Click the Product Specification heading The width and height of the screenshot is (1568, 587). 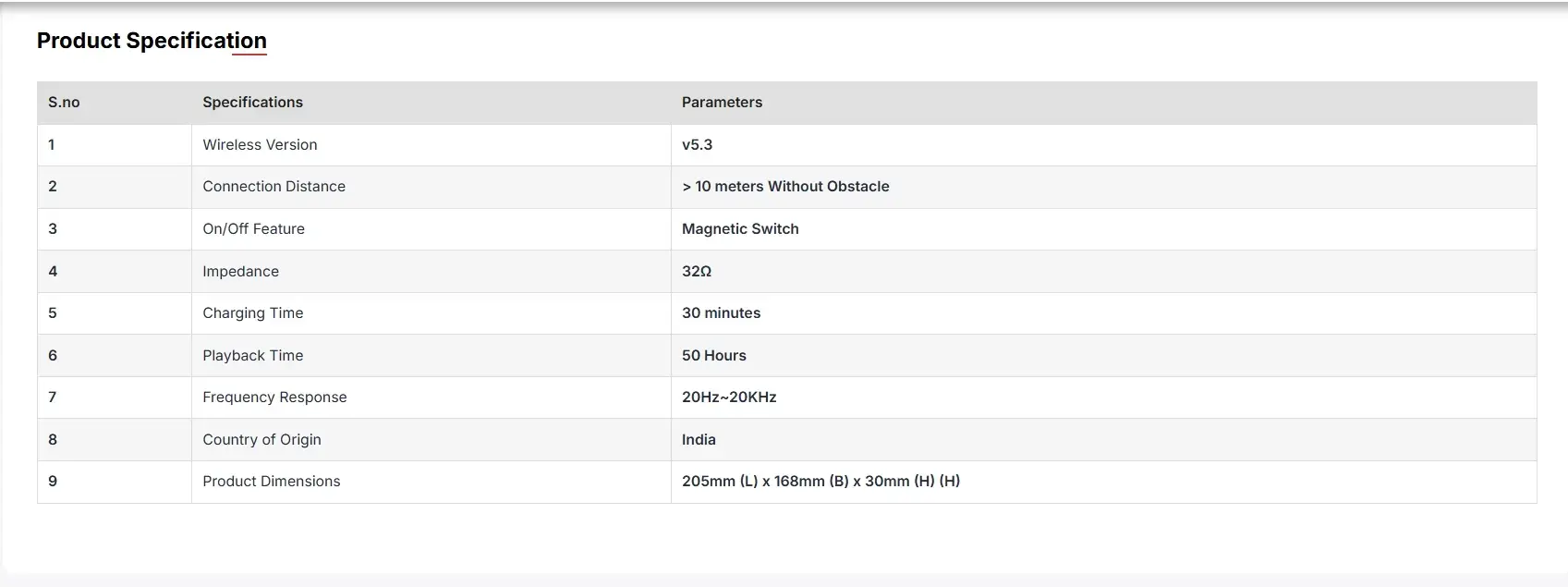point(152,41)
